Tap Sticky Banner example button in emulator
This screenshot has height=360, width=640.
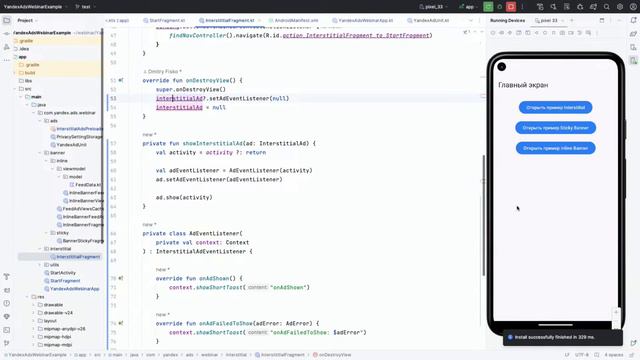click(556, 128)
